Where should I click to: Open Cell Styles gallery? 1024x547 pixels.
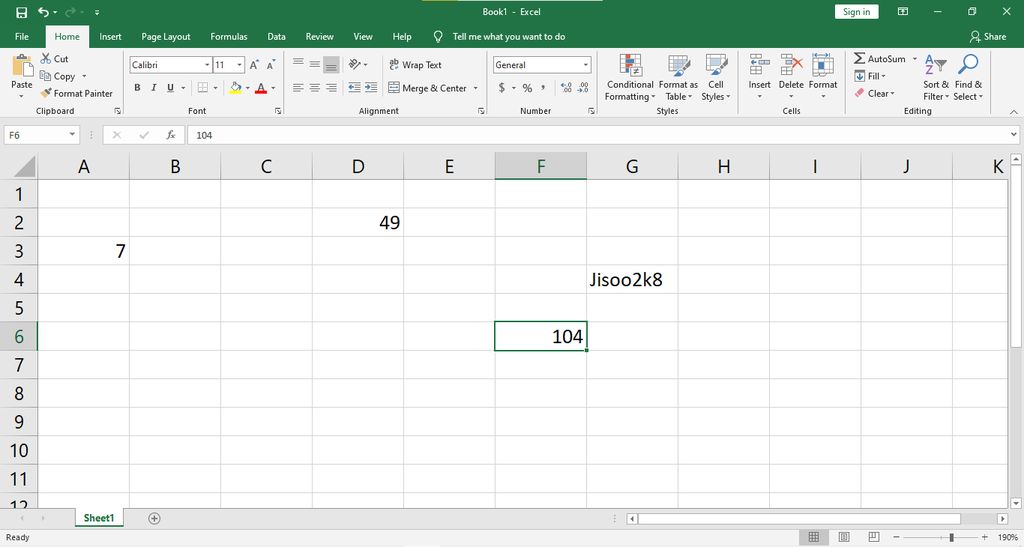point(716,78)
